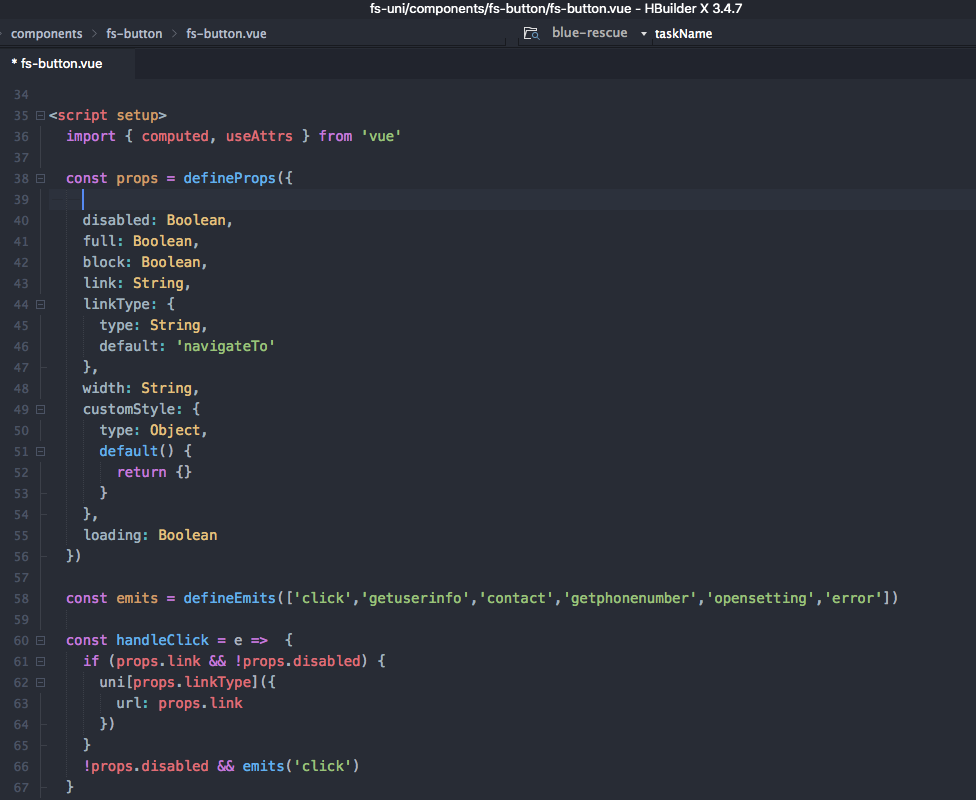Click the defineProps function name
Screen dimensions: 976x800
pos(229,178)
